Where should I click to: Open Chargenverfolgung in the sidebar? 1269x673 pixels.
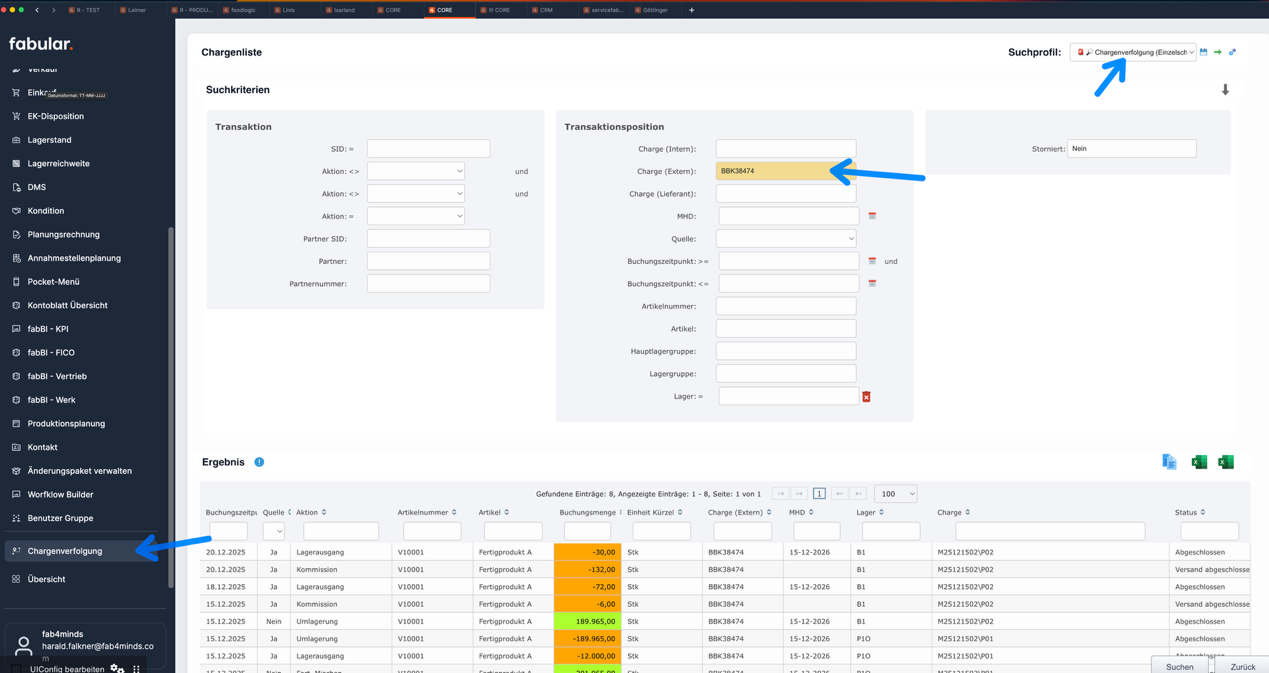click(x=65, y=551)
